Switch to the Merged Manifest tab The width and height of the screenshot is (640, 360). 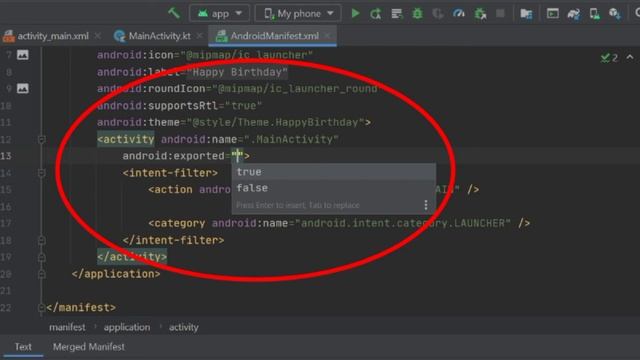(89, 347)
